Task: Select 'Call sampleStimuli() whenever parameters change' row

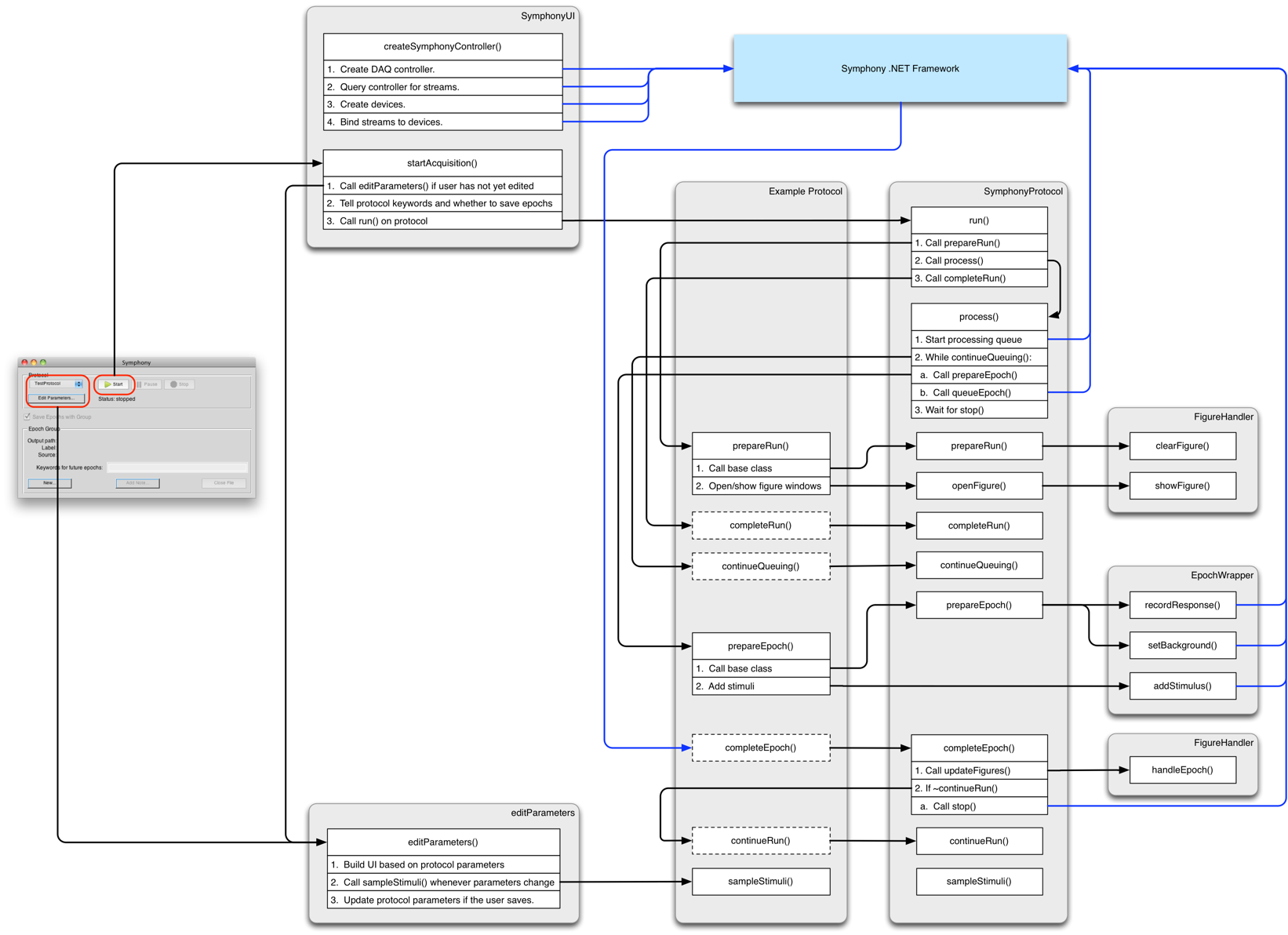Action: pyautogui.click(x=443, y=882)
